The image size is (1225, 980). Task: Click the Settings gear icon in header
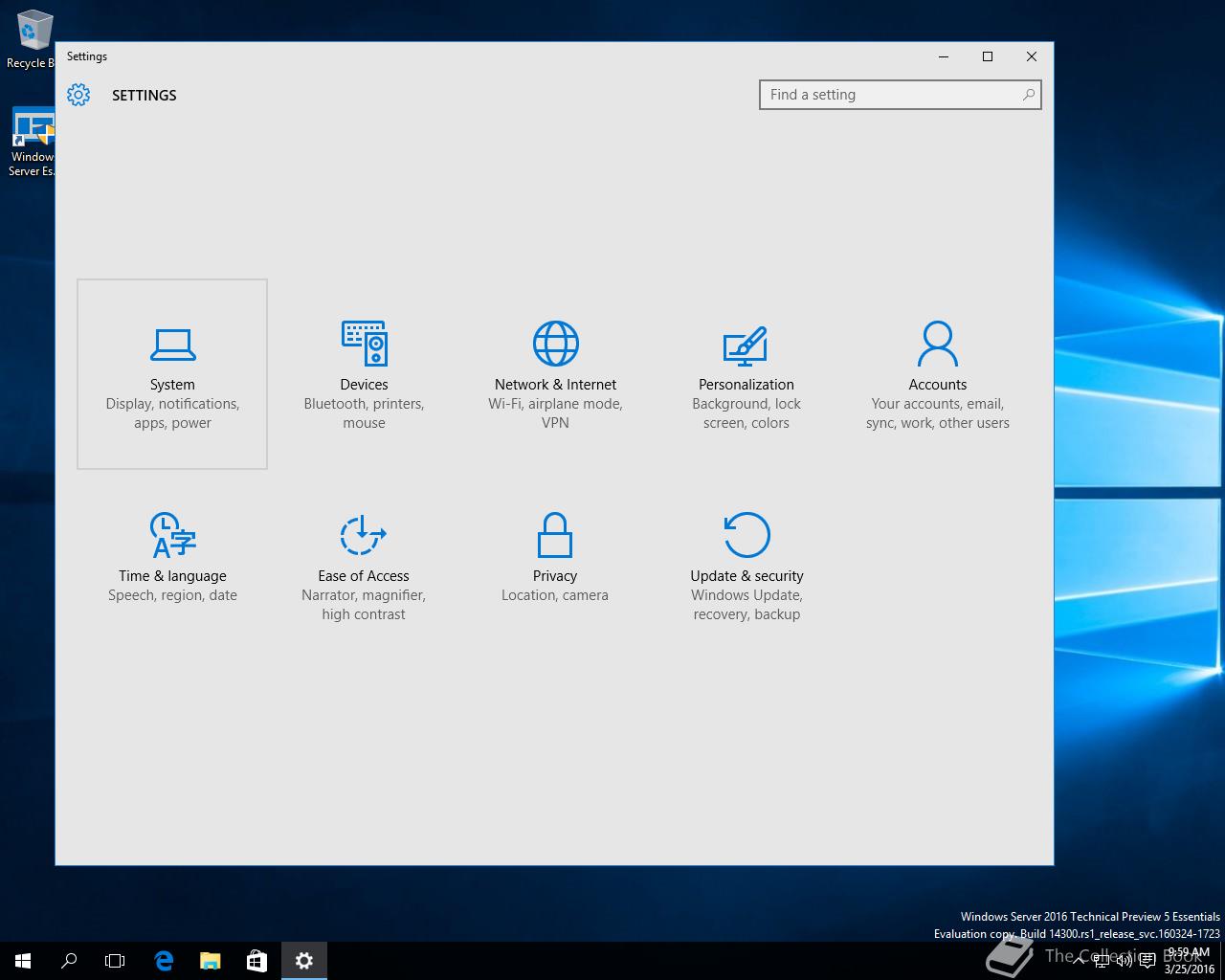[x=78, y=95]
